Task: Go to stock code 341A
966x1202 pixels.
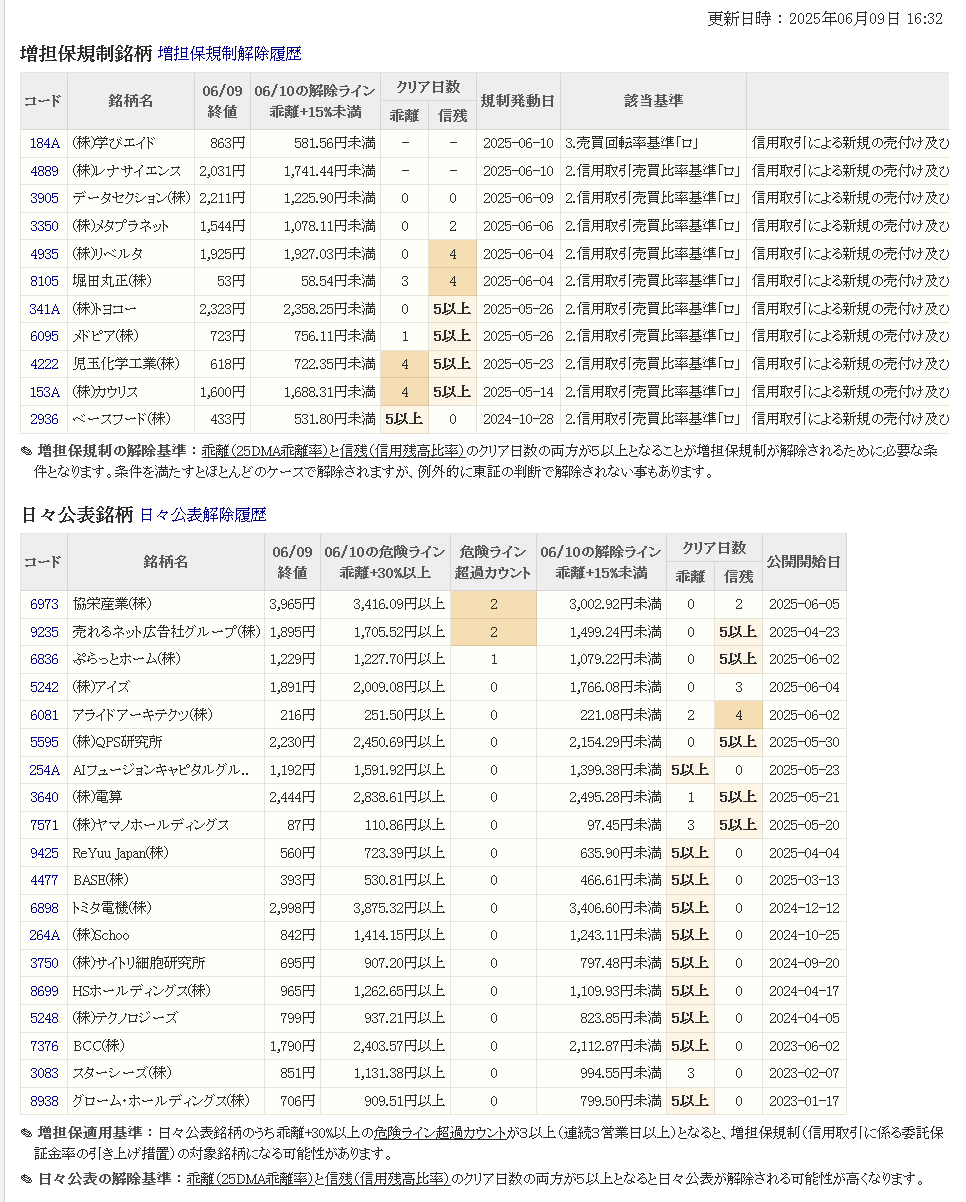Action: (x=44, y=309)
